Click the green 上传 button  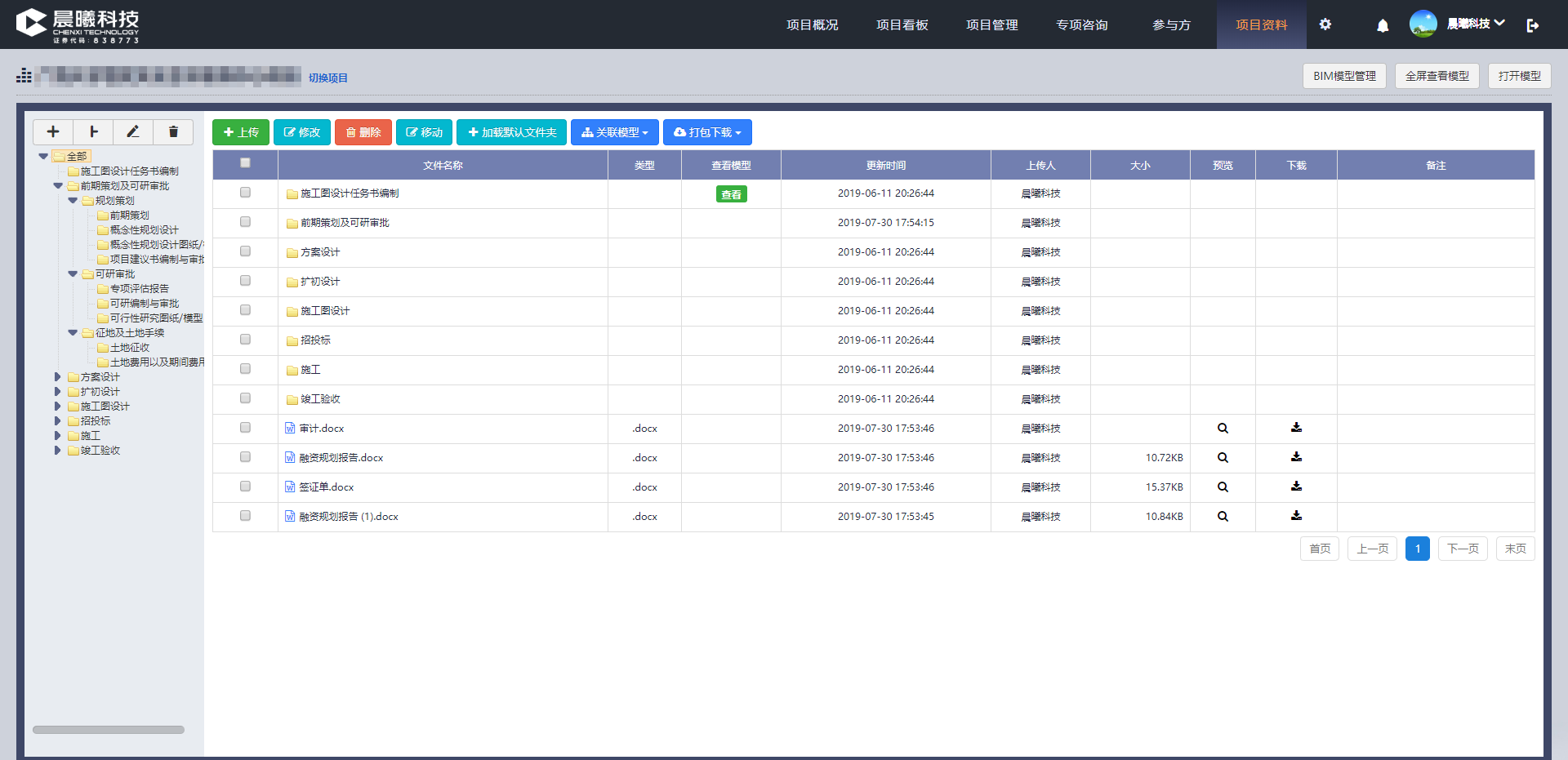(x=241, y=132)
